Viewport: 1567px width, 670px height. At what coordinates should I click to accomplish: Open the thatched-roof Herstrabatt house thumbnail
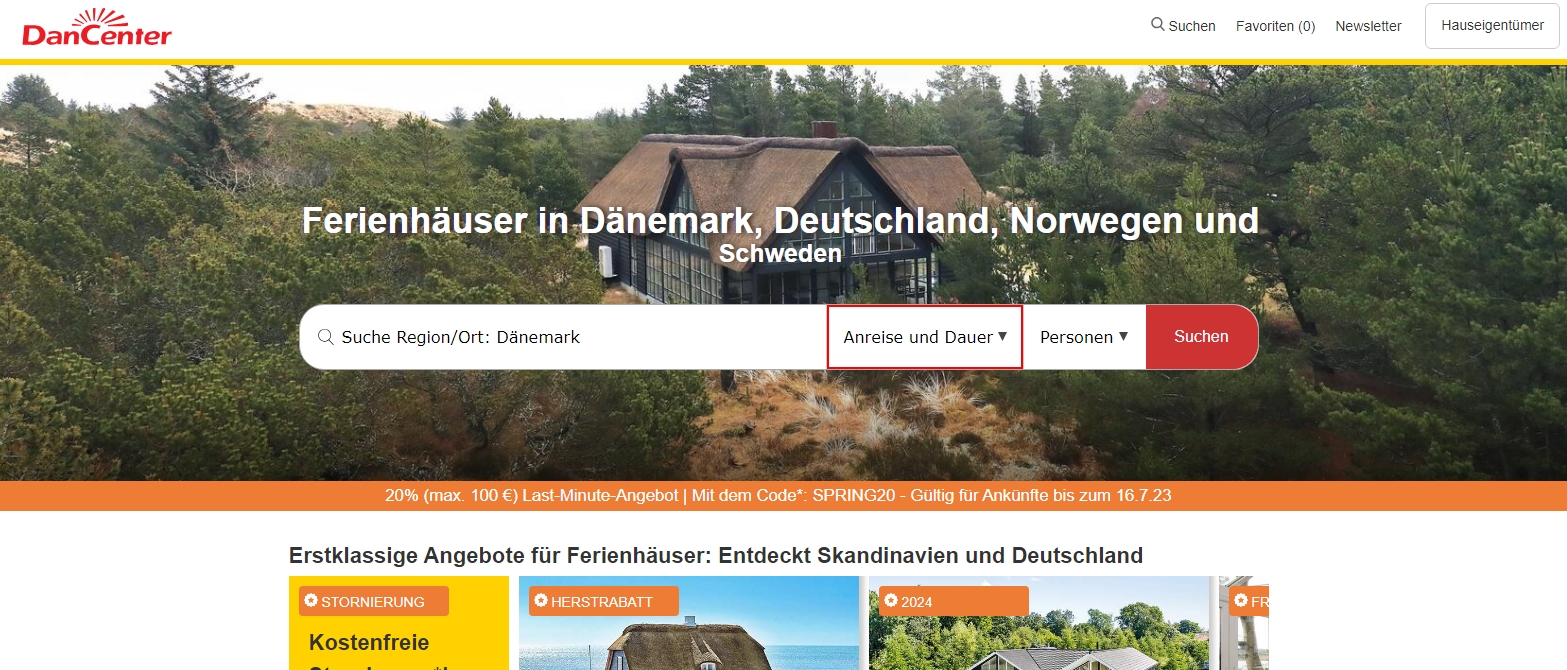[x=689, y=623]
